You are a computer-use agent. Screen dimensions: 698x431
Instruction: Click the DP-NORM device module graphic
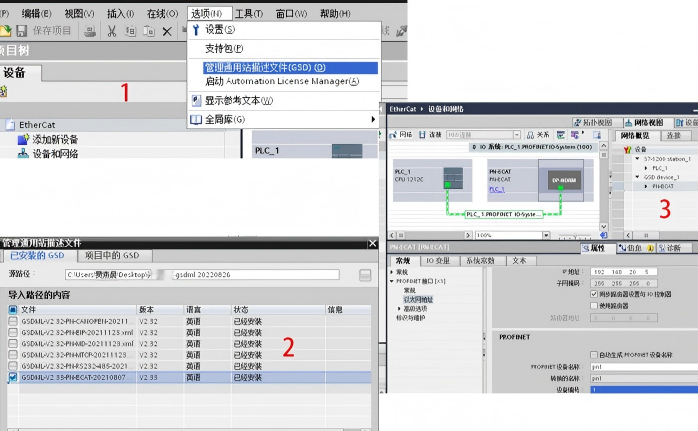pyautogui.click(x=564, y=180)
